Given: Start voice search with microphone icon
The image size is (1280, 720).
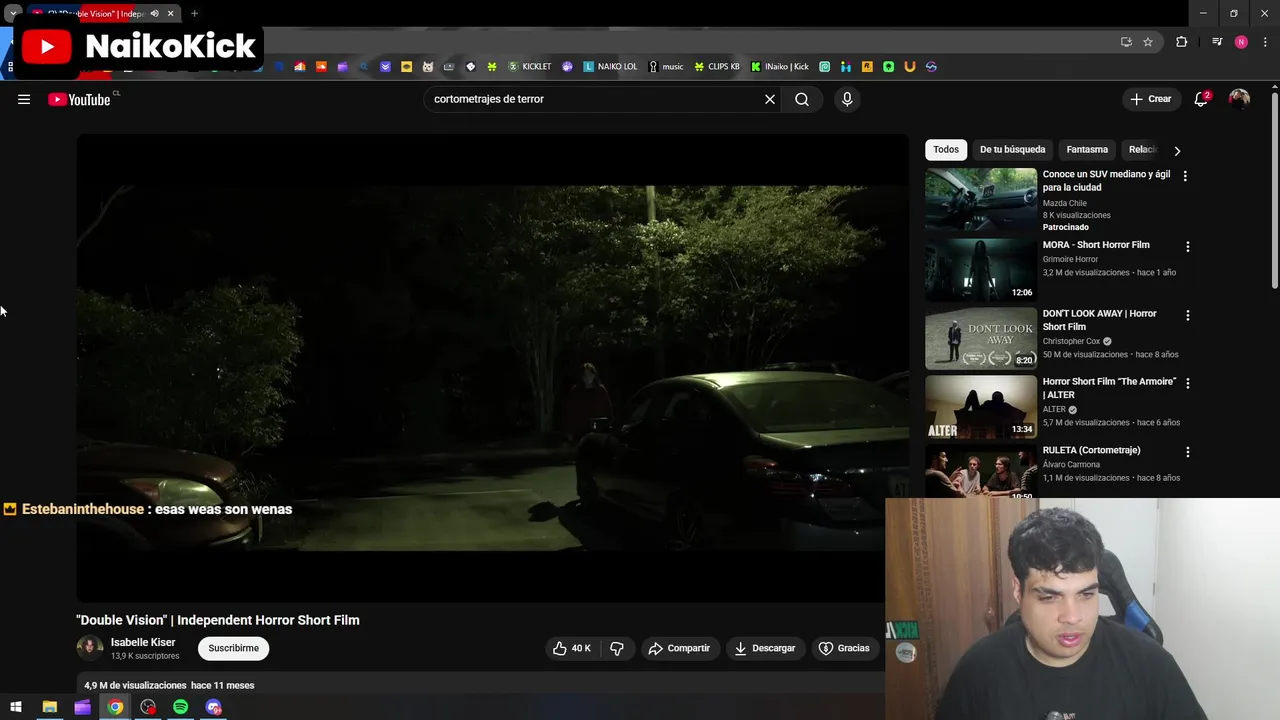Looking at the screenshot, I should point(847,99).
